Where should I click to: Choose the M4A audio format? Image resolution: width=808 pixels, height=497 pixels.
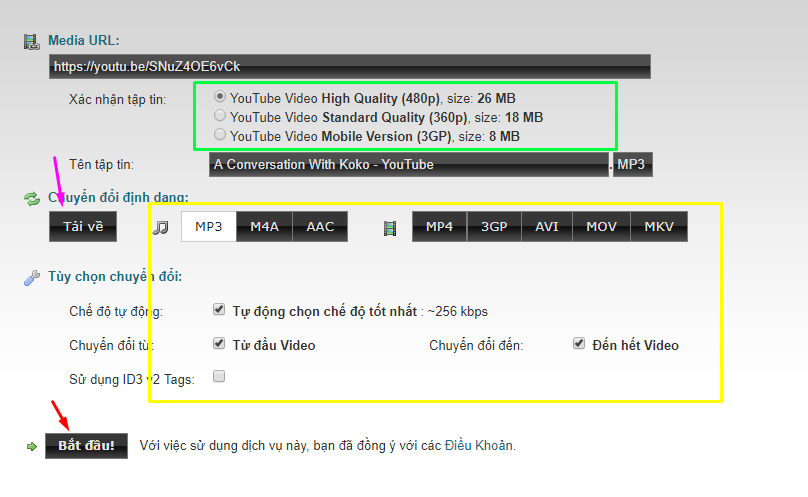pyautogui.click(x=264, y=227)
